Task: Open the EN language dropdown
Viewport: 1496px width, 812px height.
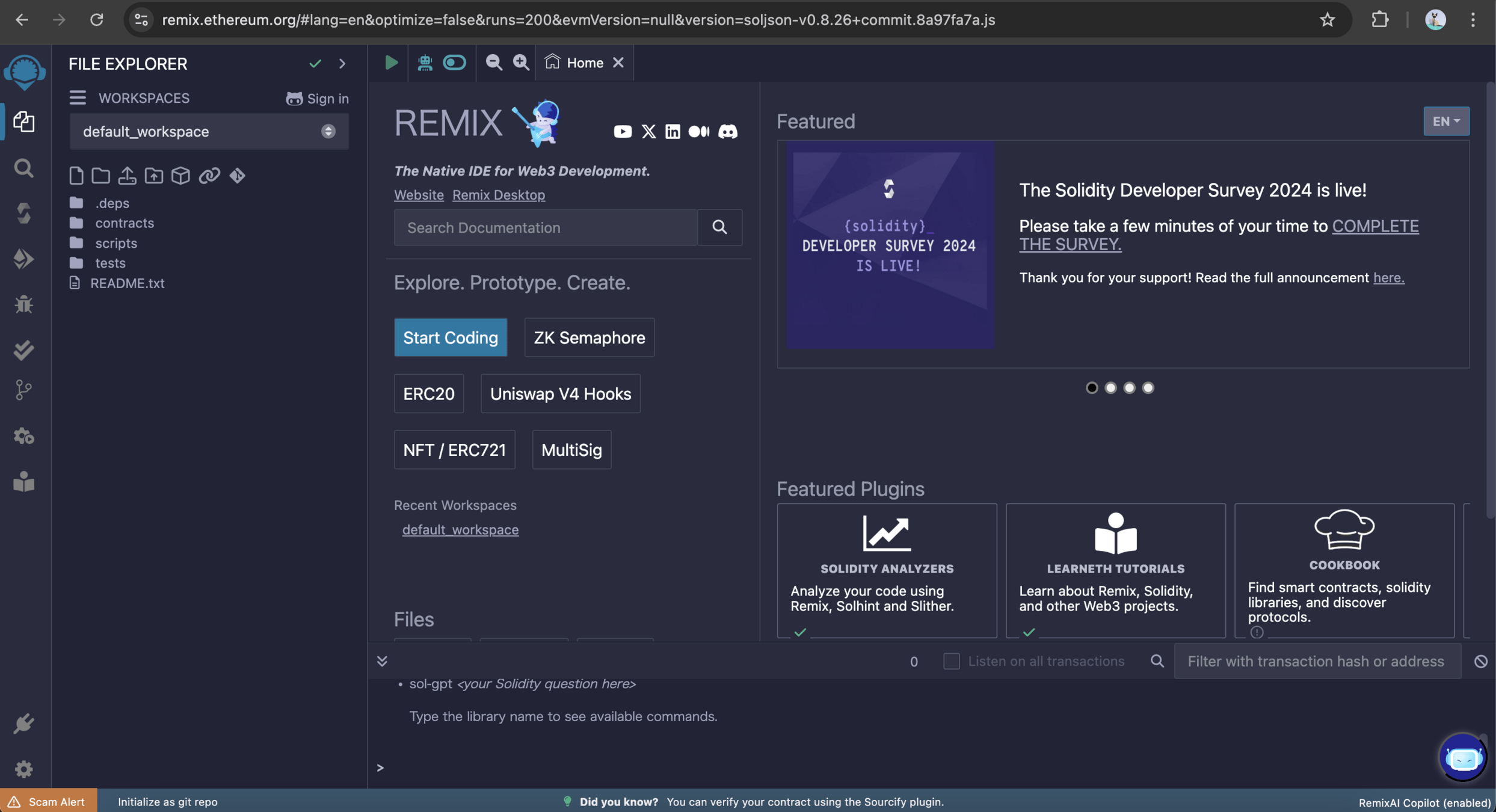Action: click(1445, 121)
